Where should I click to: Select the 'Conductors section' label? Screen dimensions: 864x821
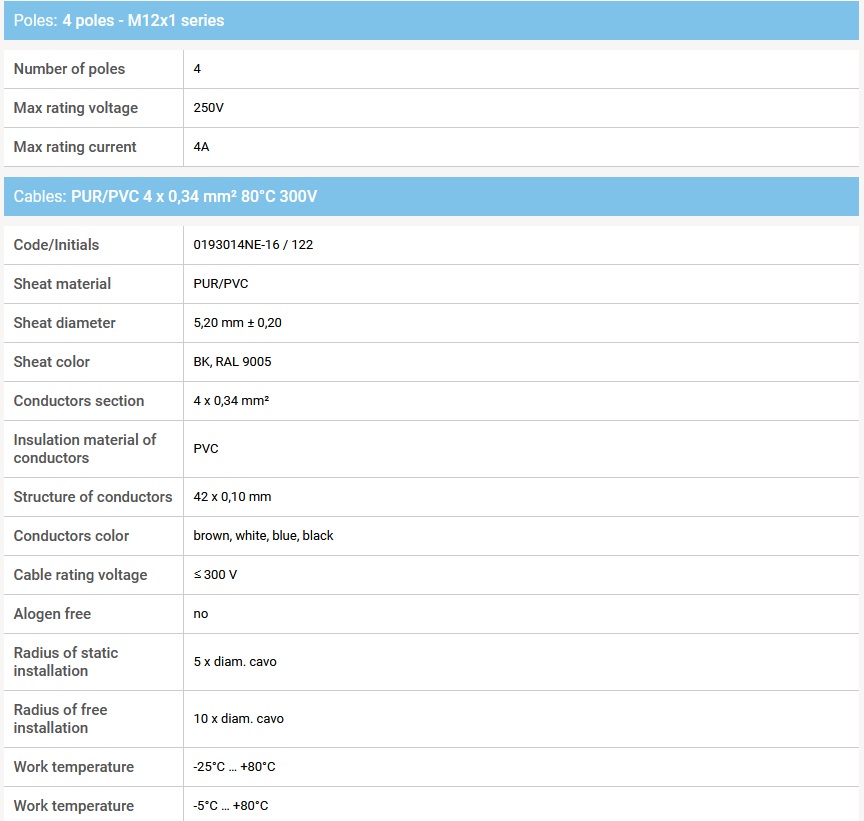coord(79,401)
